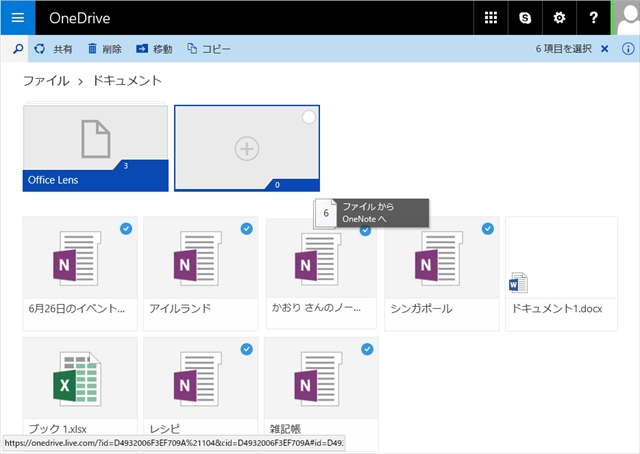Click the OneDrive title in header
Screen dimensions: 640x454
point(80,18)
